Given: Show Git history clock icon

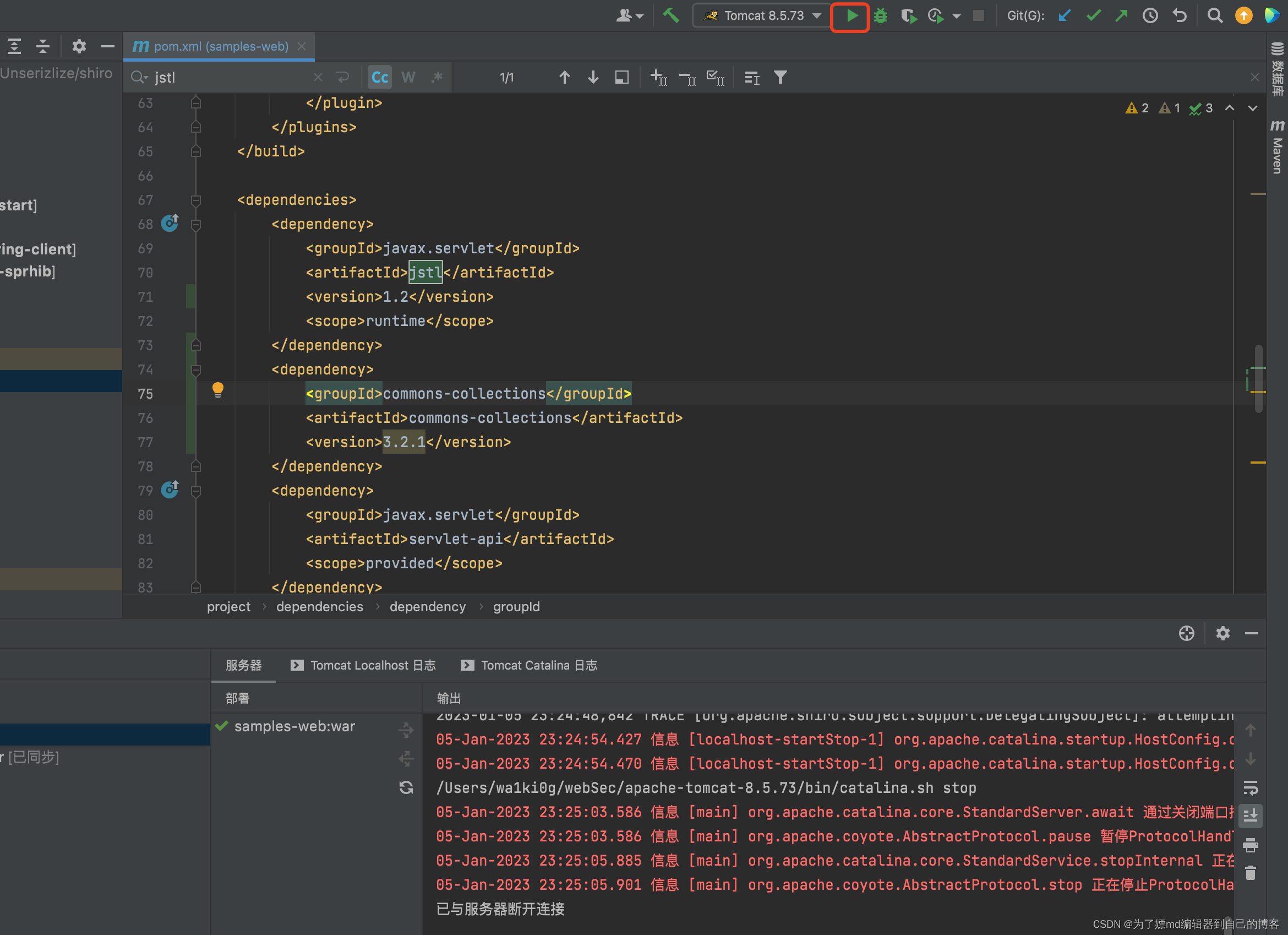Looking at the screenshot, I should 1150,15.
